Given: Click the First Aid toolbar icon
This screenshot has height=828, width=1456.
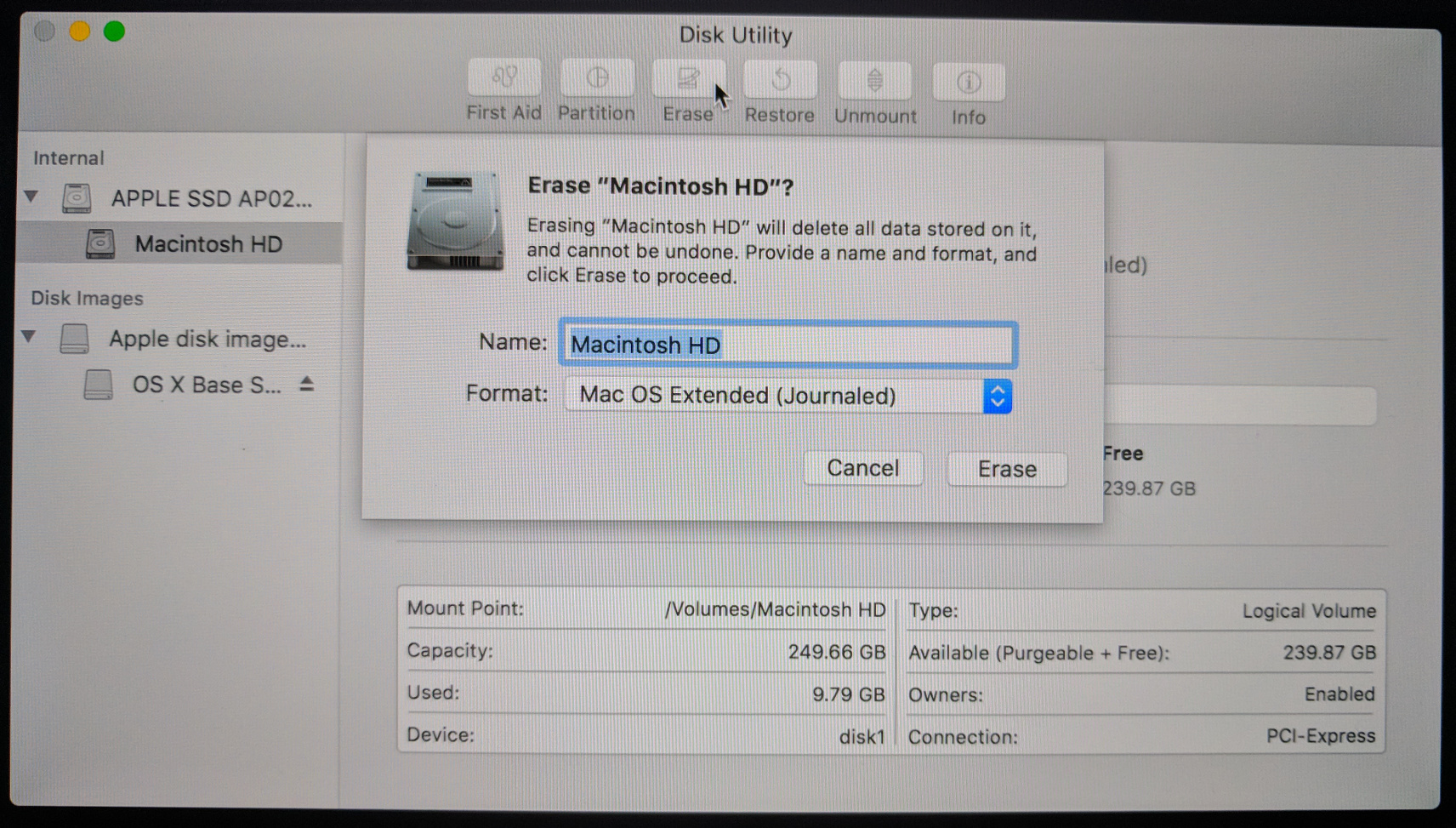Looking at the screenshot, I should click(504, 78).
